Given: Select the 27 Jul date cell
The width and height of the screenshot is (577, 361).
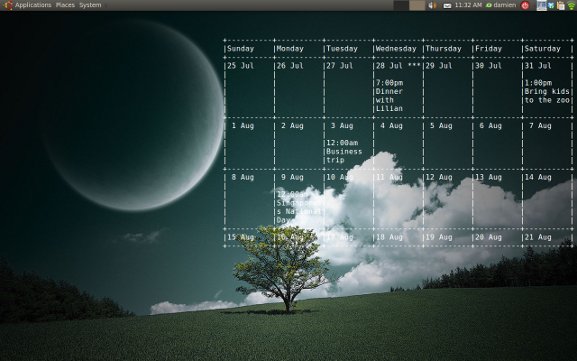Looking at the screenshot, I should coord(340,66).
